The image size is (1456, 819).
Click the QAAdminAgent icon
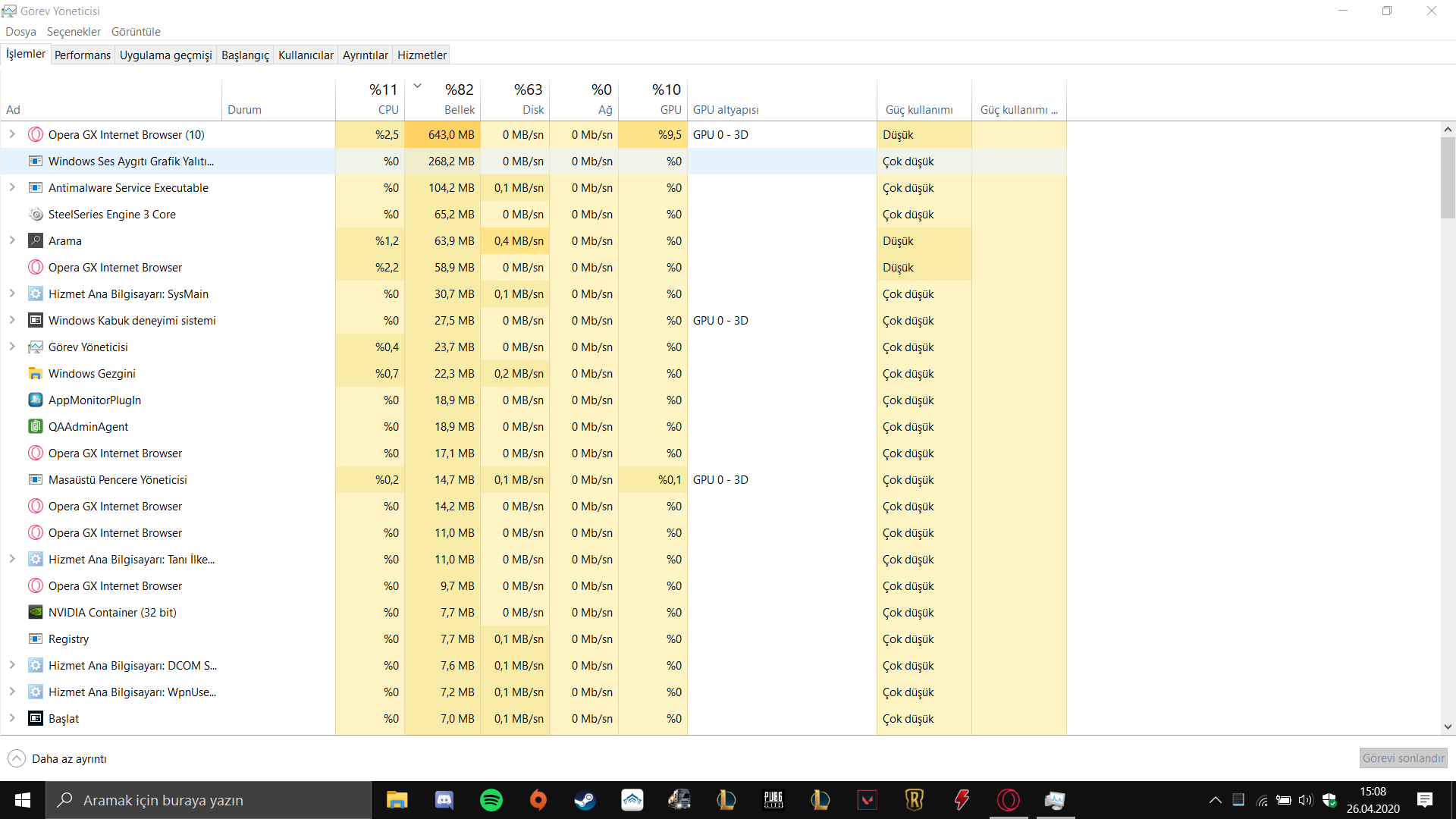(36, 427)
